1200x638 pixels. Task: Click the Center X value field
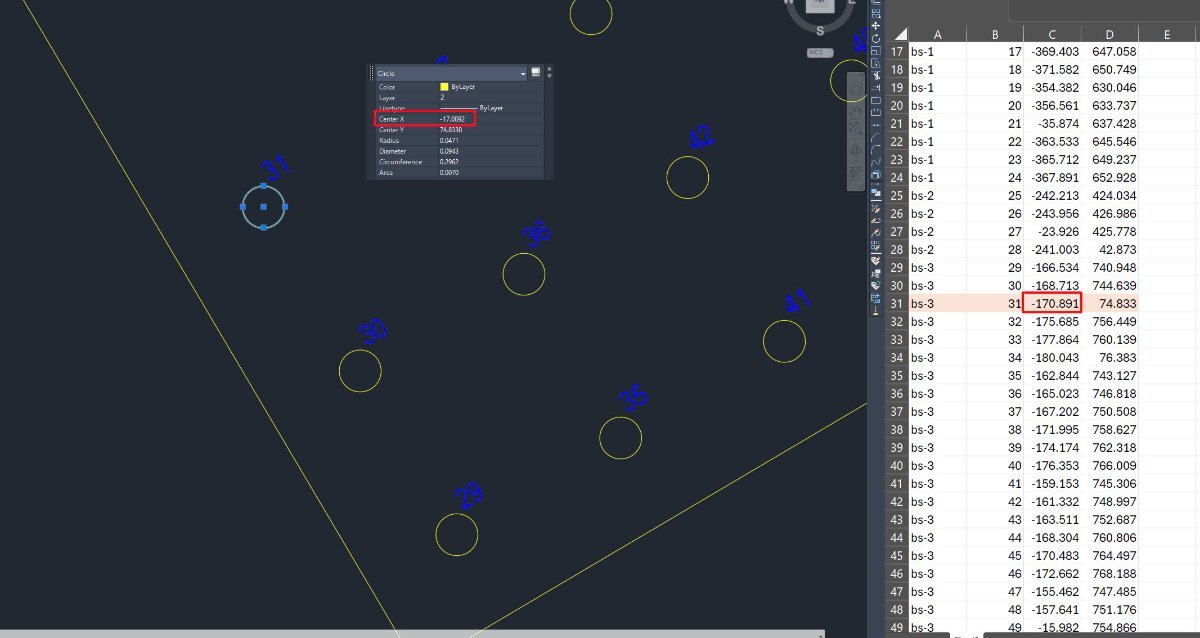tap(491, 119)
